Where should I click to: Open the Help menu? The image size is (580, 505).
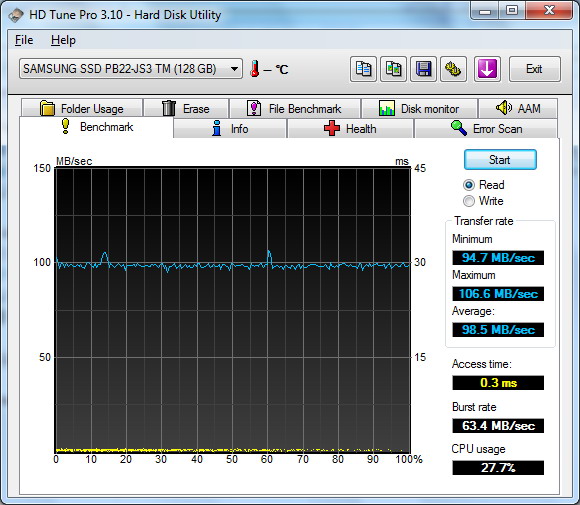pos(63,40)
